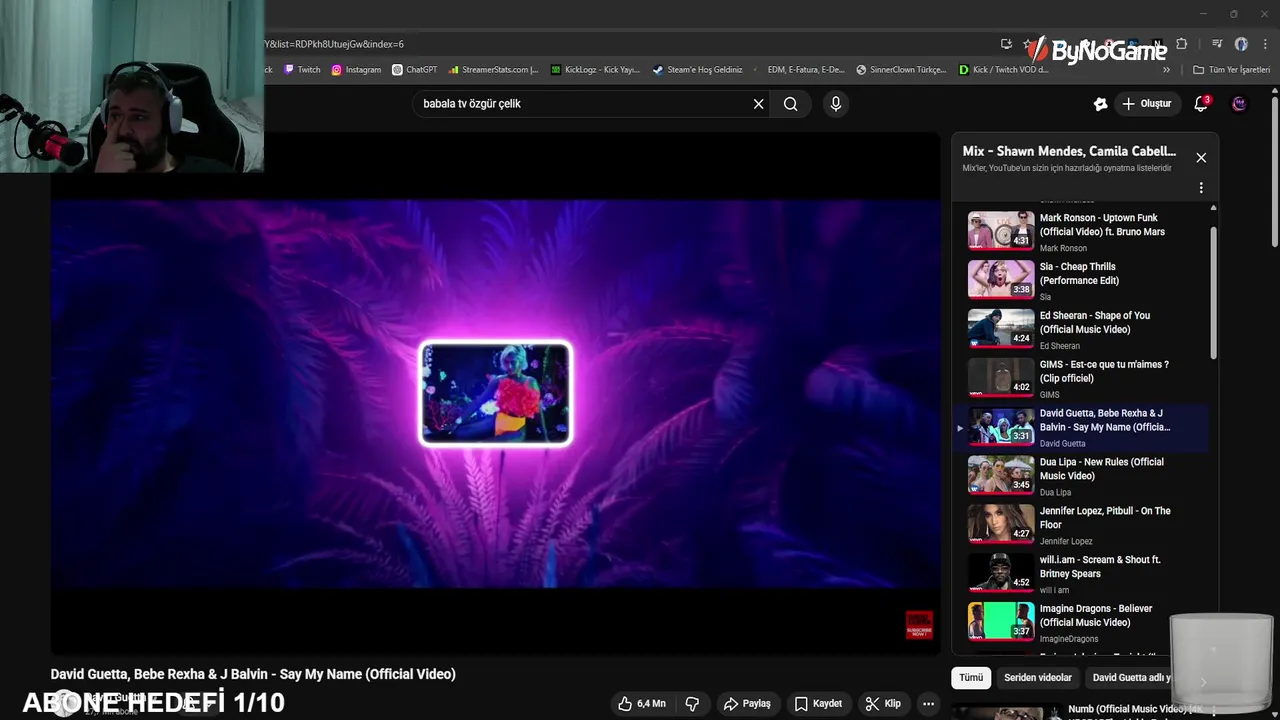This screenshot has height=720, width=1280.
Task: Play Mark Ronson - Uptown Funk from the mix
Action: click(1080, 231)
